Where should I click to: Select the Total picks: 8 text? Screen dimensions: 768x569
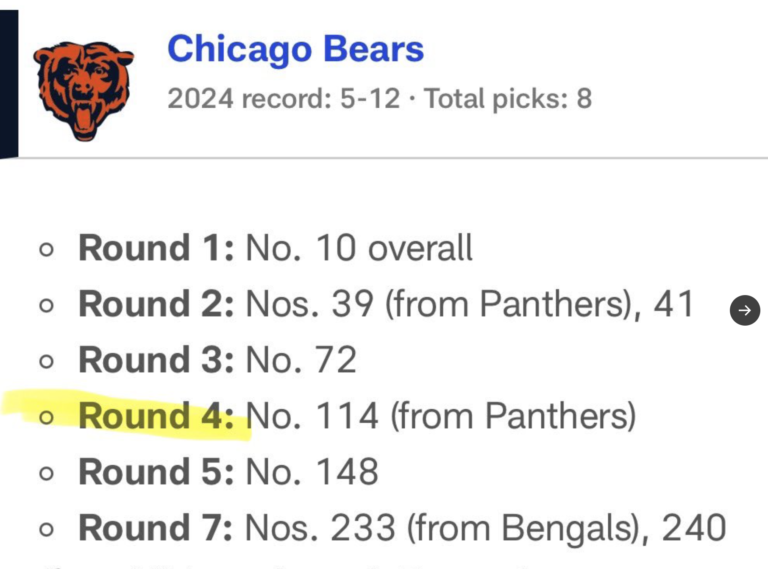pos(508,98)
